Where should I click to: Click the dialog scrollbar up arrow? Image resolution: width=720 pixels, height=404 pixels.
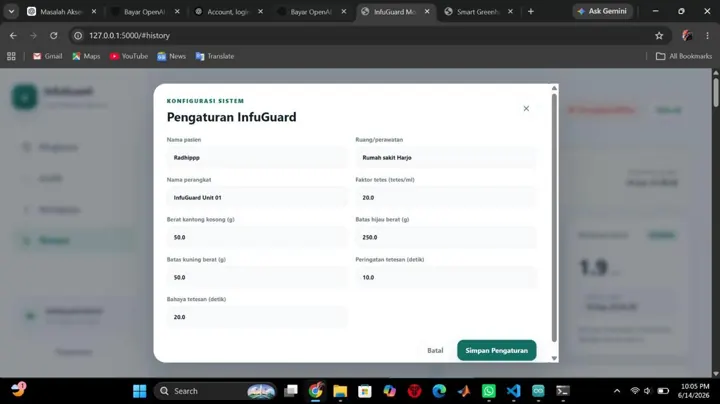click(554, 88)
